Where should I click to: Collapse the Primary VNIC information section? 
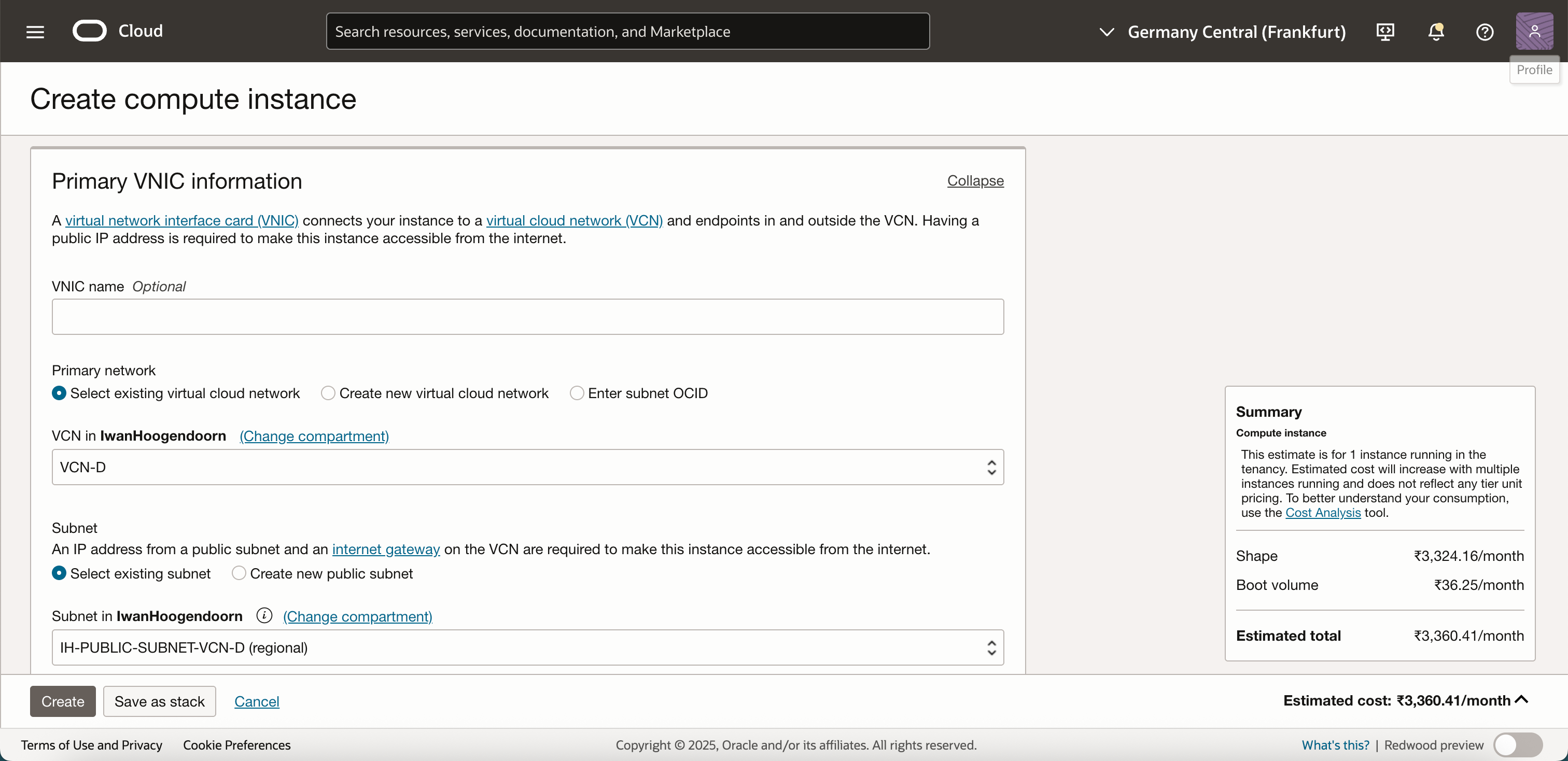tap(974, 181)
